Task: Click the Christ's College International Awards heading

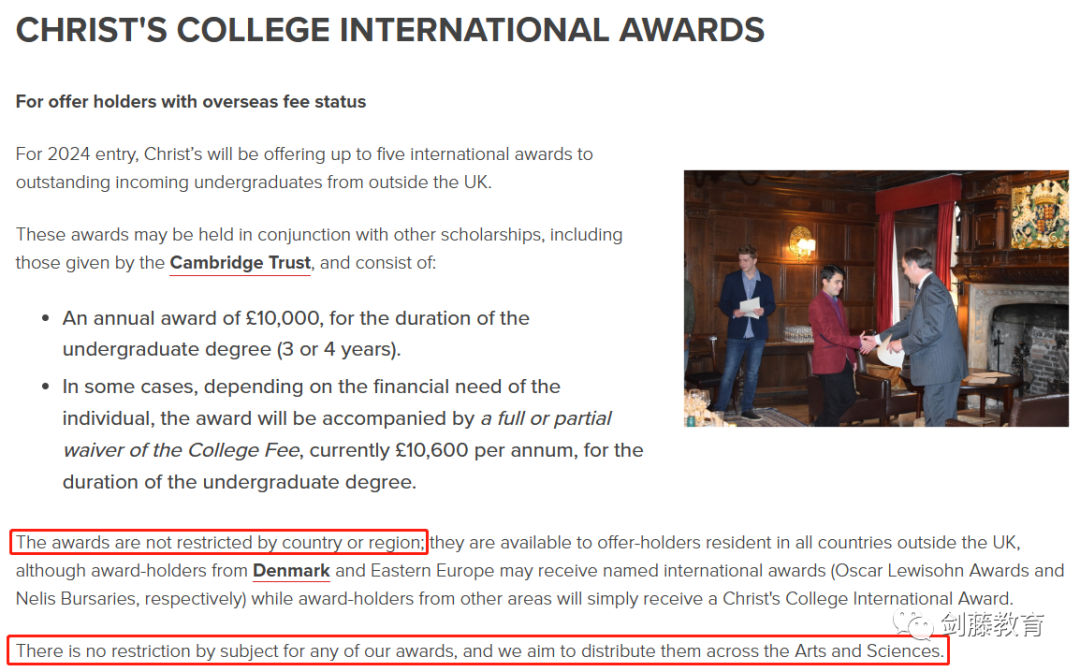Action: point(390,30)
